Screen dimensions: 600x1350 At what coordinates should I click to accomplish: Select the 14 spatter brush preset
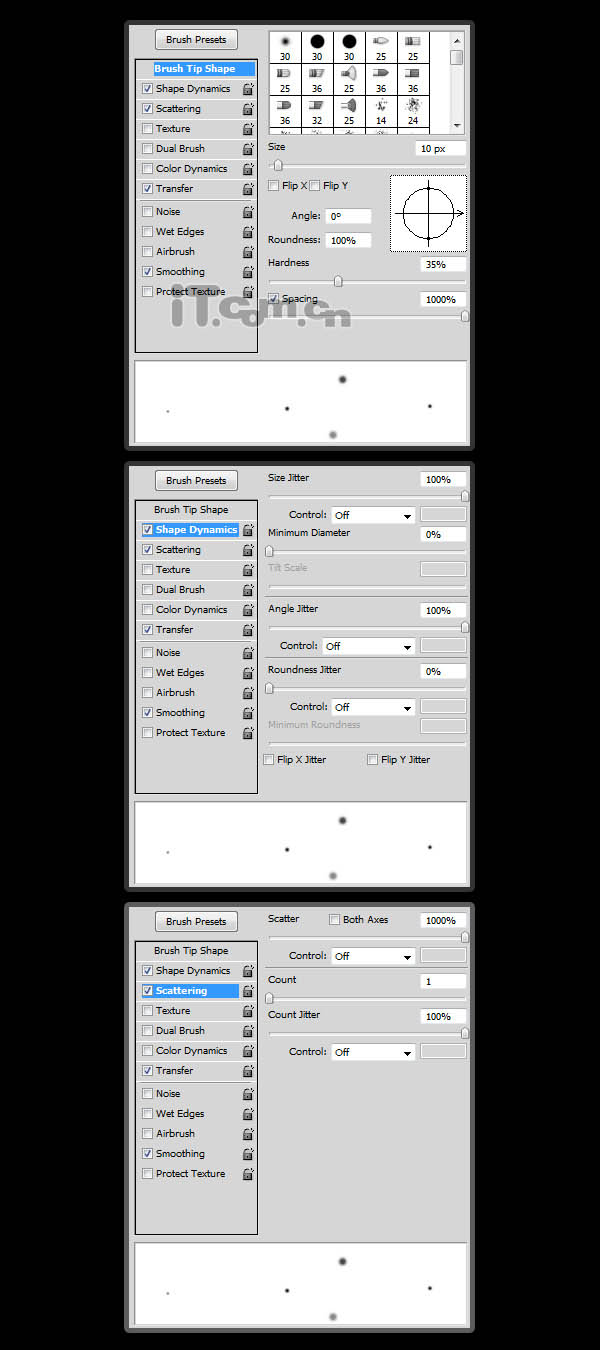pos(381,110)
